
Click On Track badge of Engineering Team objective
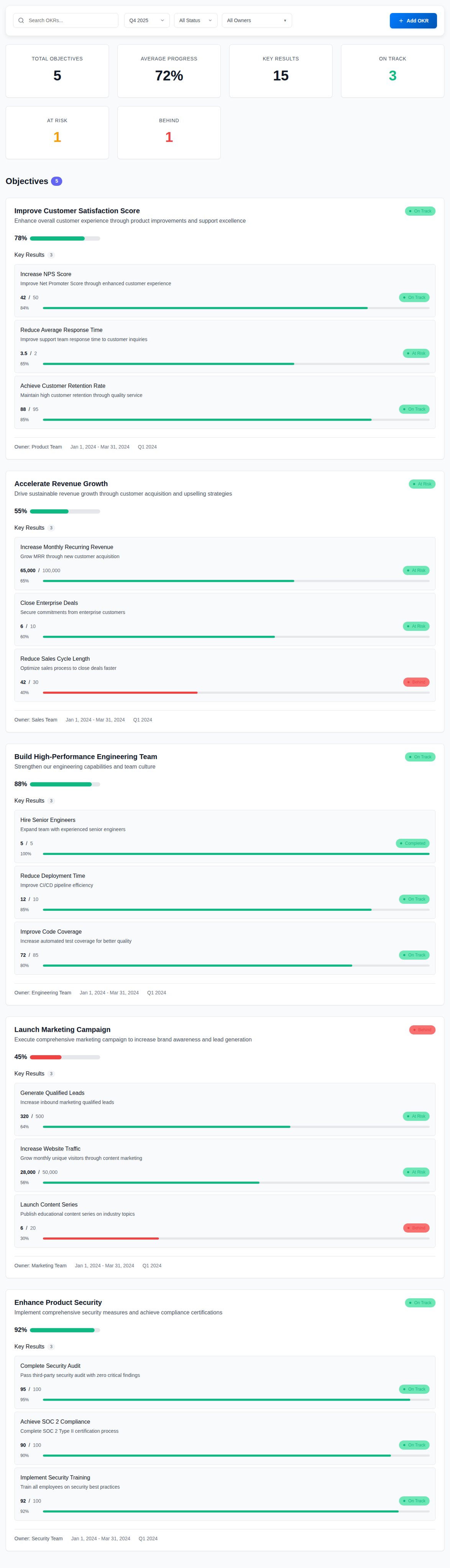pyautogui.click(x=420, y=757)
